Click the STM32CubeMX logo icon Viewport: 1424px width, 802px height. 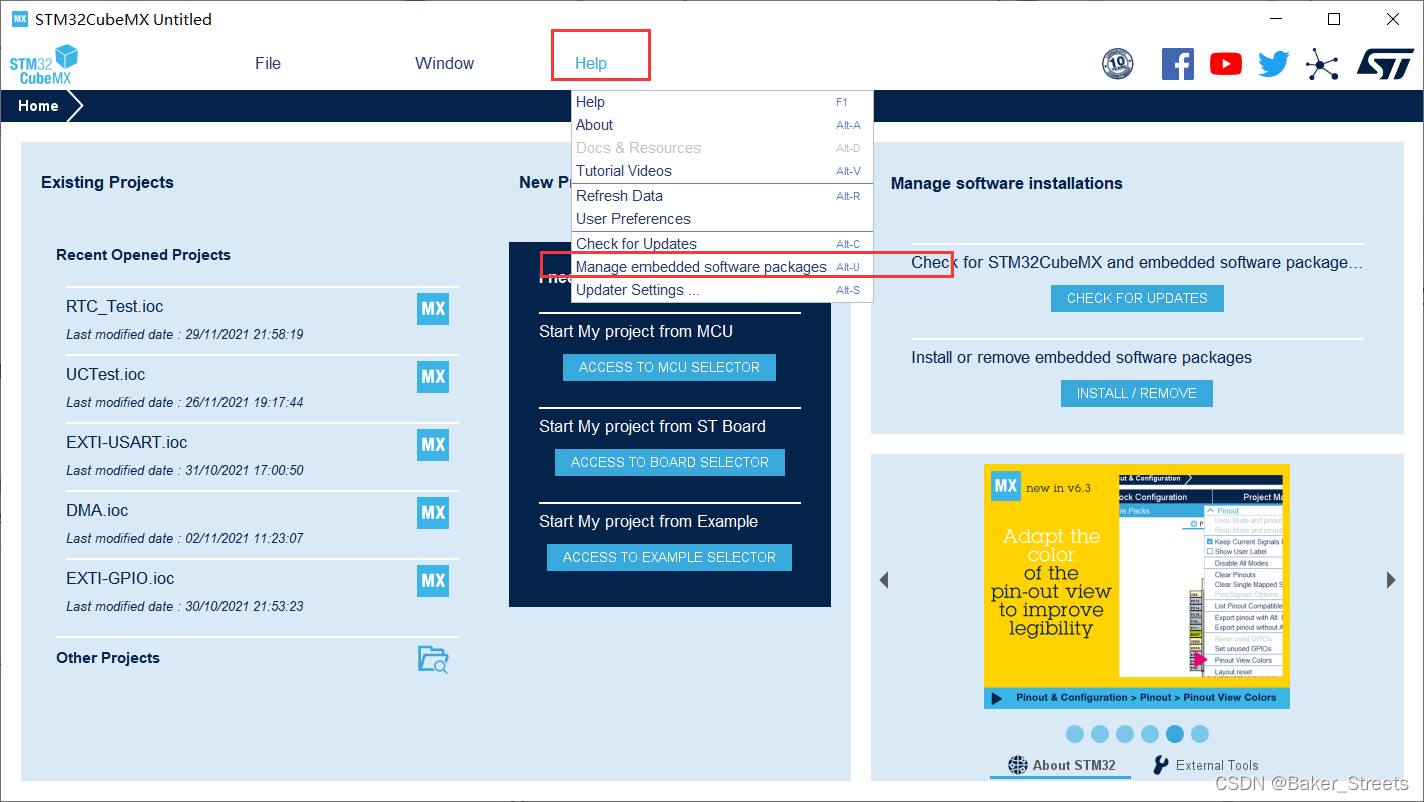(45, 64)
